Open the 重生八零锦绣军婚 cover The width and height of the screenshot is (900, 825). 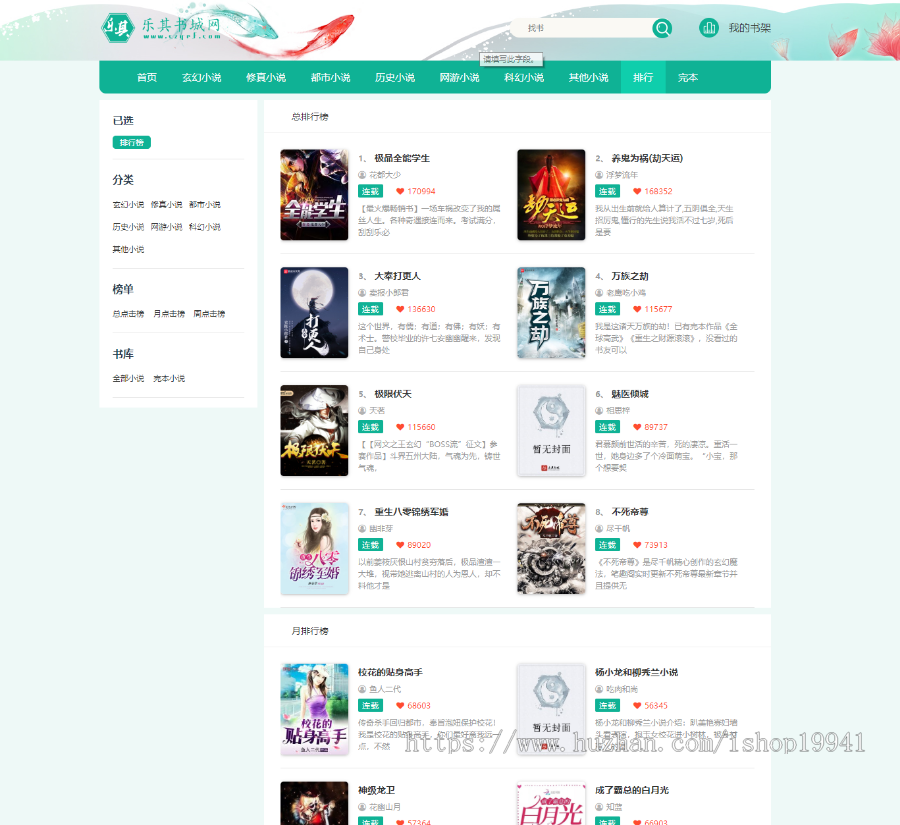314,548
